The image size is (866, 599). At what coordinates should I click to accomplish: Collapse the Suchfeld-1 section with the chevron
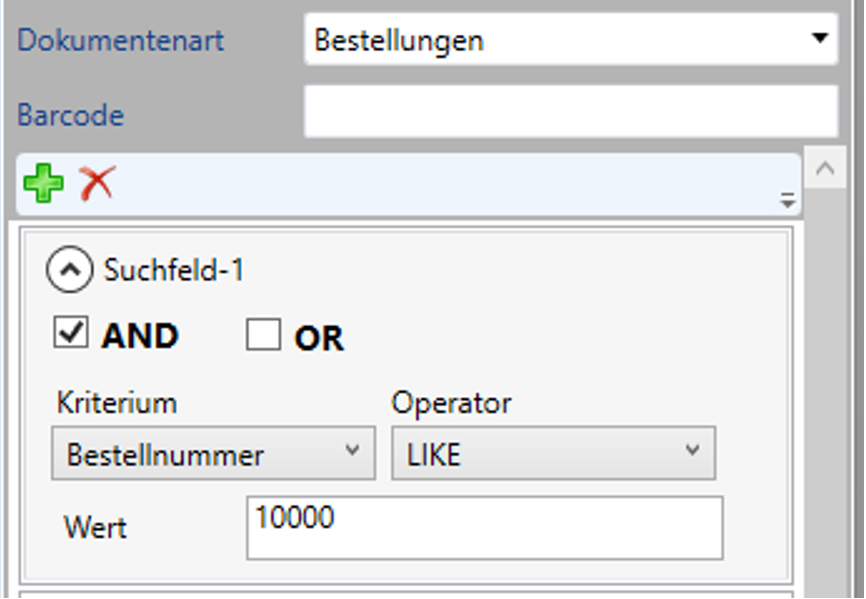[70, 270]
